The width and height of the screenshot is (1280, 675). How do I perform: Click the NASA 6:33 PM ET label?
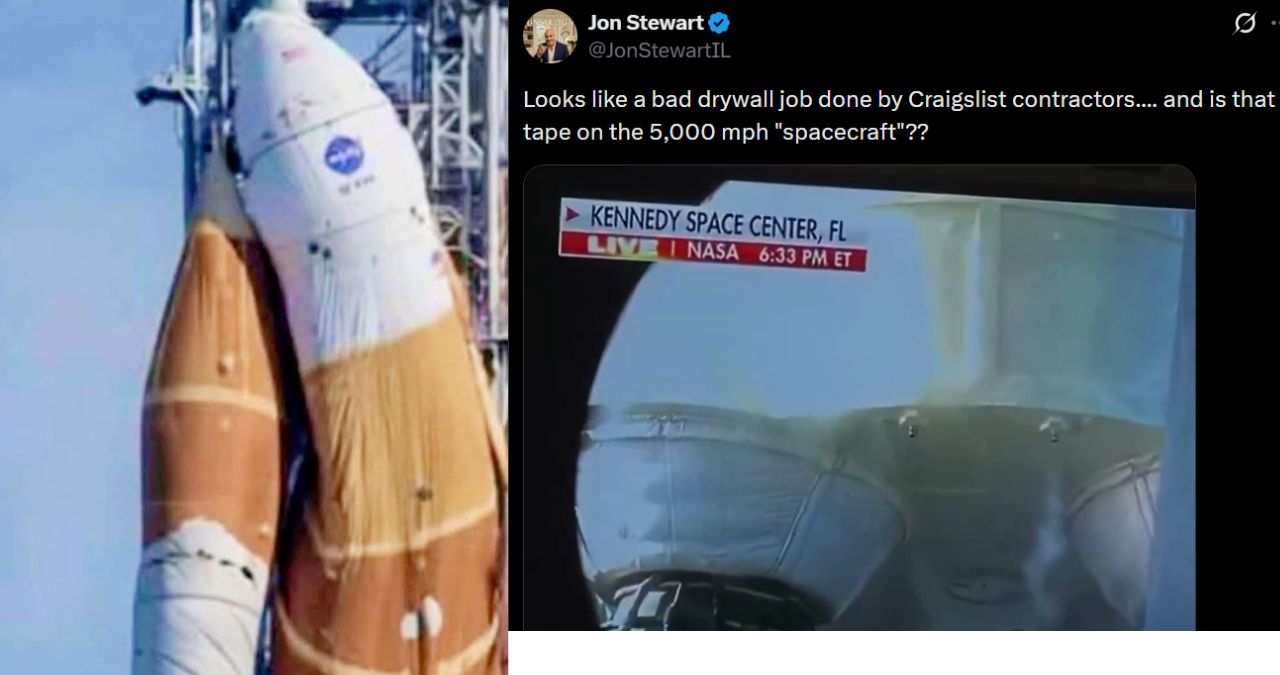tap(768, 253)
